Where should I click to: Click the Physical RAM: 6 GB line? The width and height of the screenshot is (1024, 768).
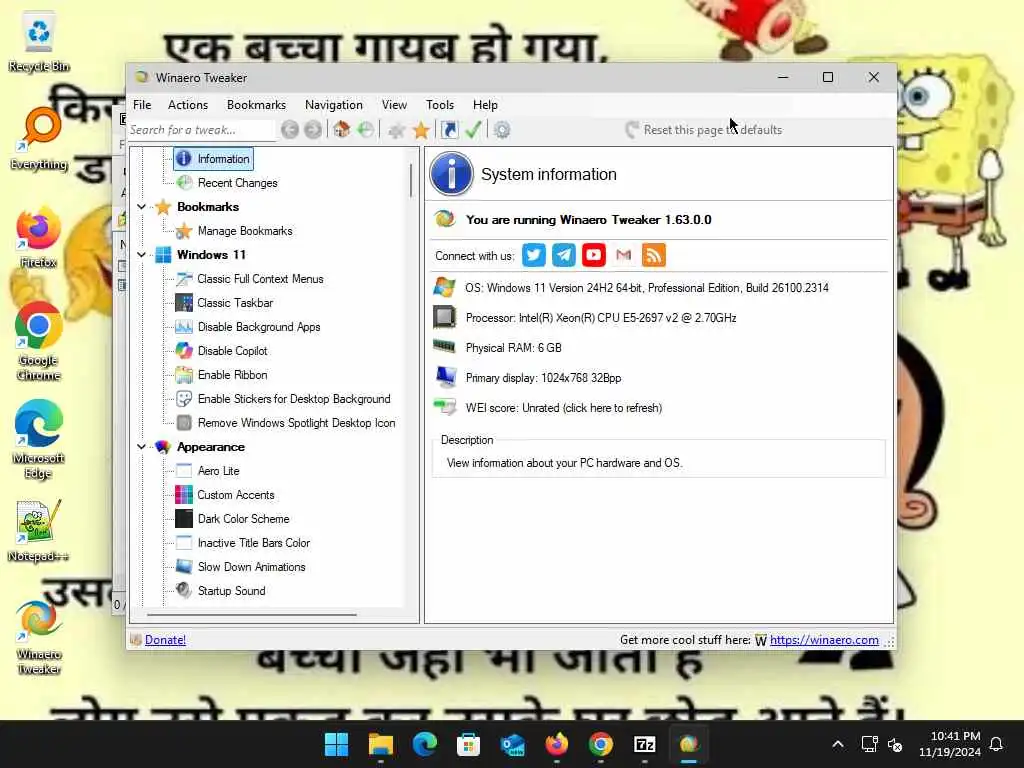[513, 348]
